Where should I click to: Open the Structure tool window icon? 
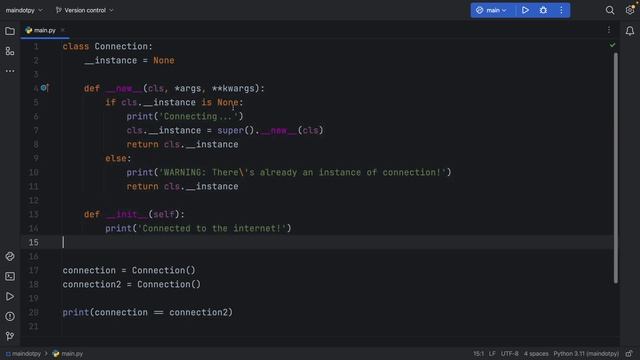click(10, 51)
